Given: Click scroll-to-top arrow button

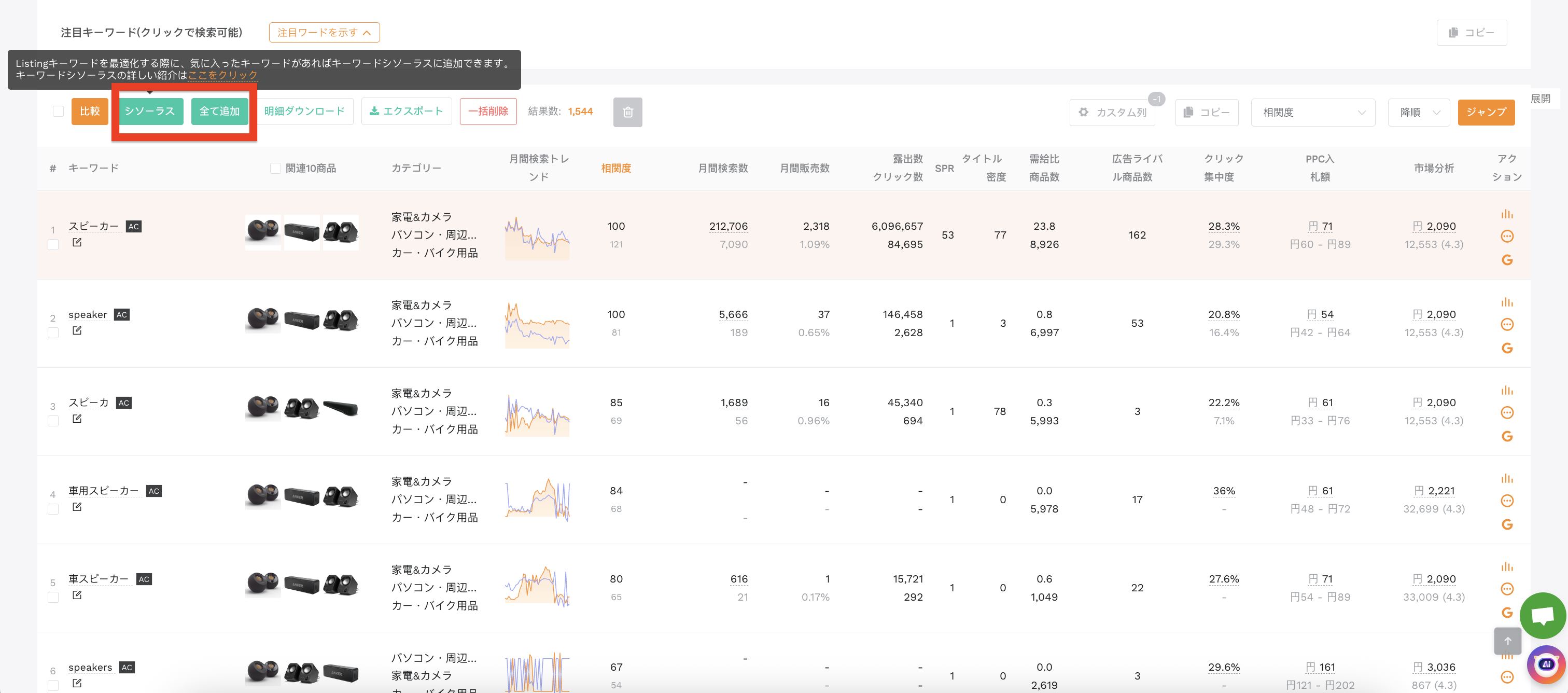Looking at the screenshot, I should [1507, 641].
